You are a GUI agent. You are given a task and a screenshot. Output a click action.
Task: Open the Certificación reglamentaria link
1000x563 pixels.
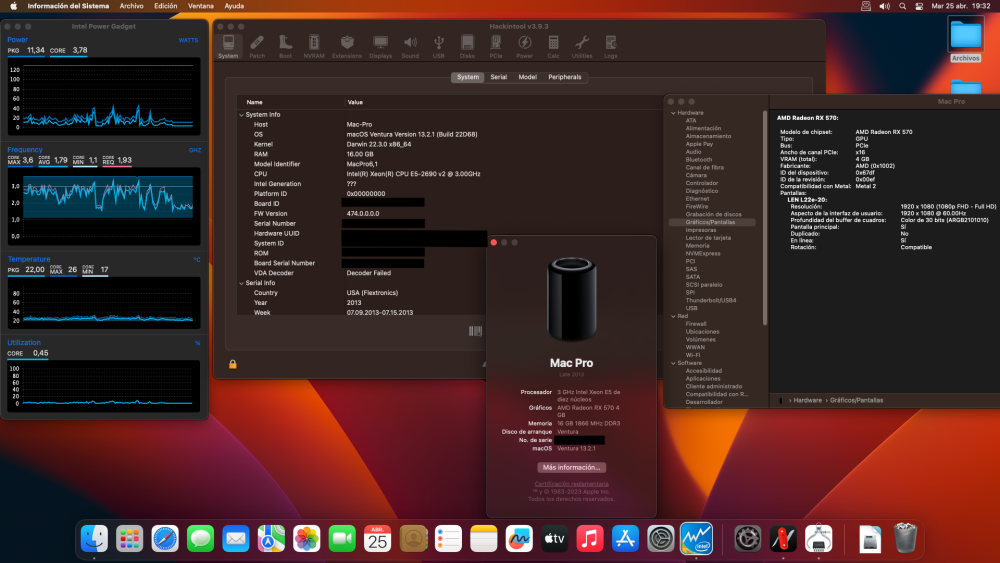click(571, 484)
